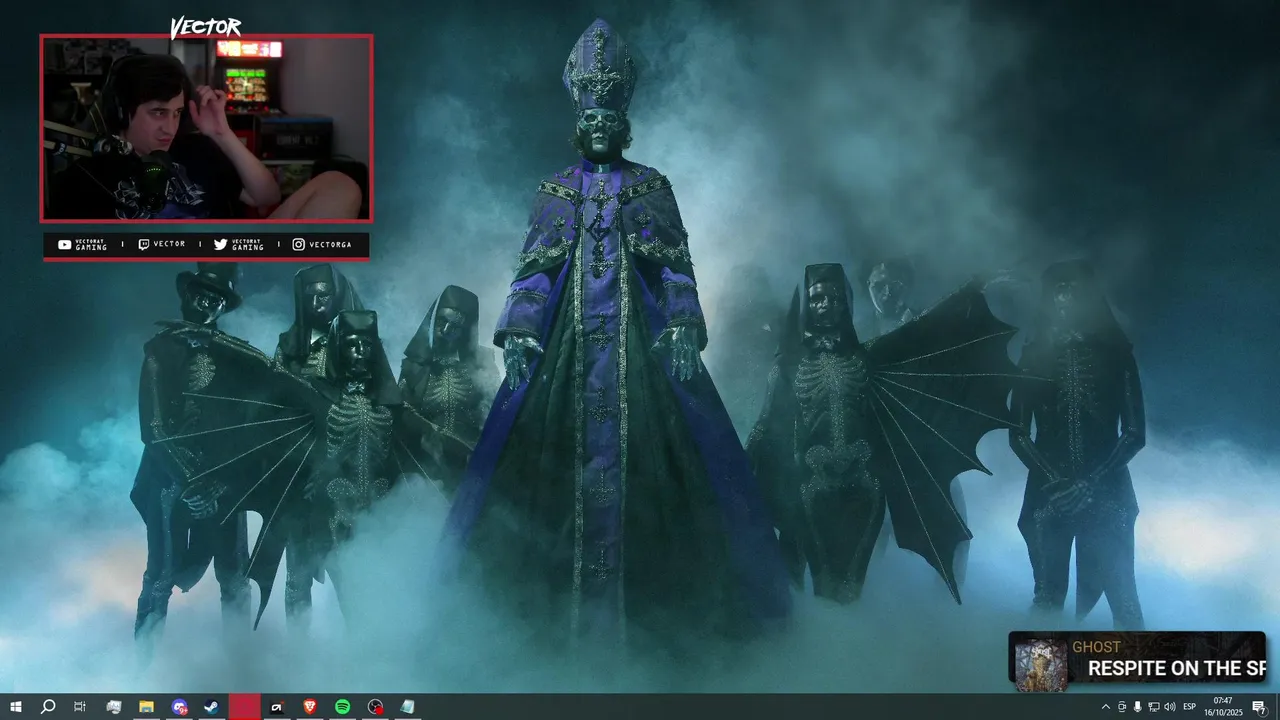This screenshot has height=720, width=1280.
Task: Click the Instagram VECTORGA label
Action: tap(322, 245)
